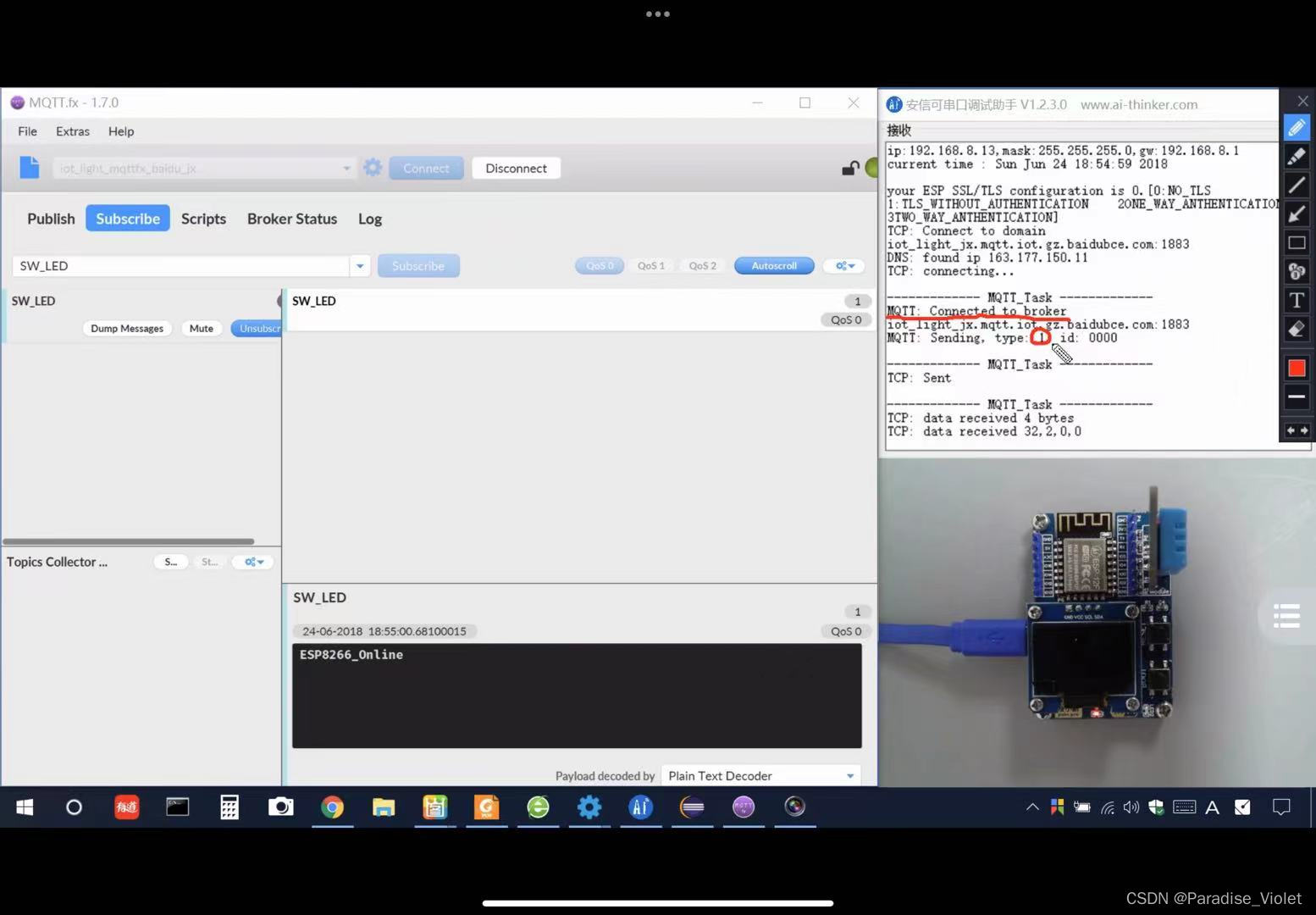Open the screen recorder lens icon on taskbar
Image resolution: width=1316 pixels, height=915 pixels.
pyautogui.click(x=794, y=807)
